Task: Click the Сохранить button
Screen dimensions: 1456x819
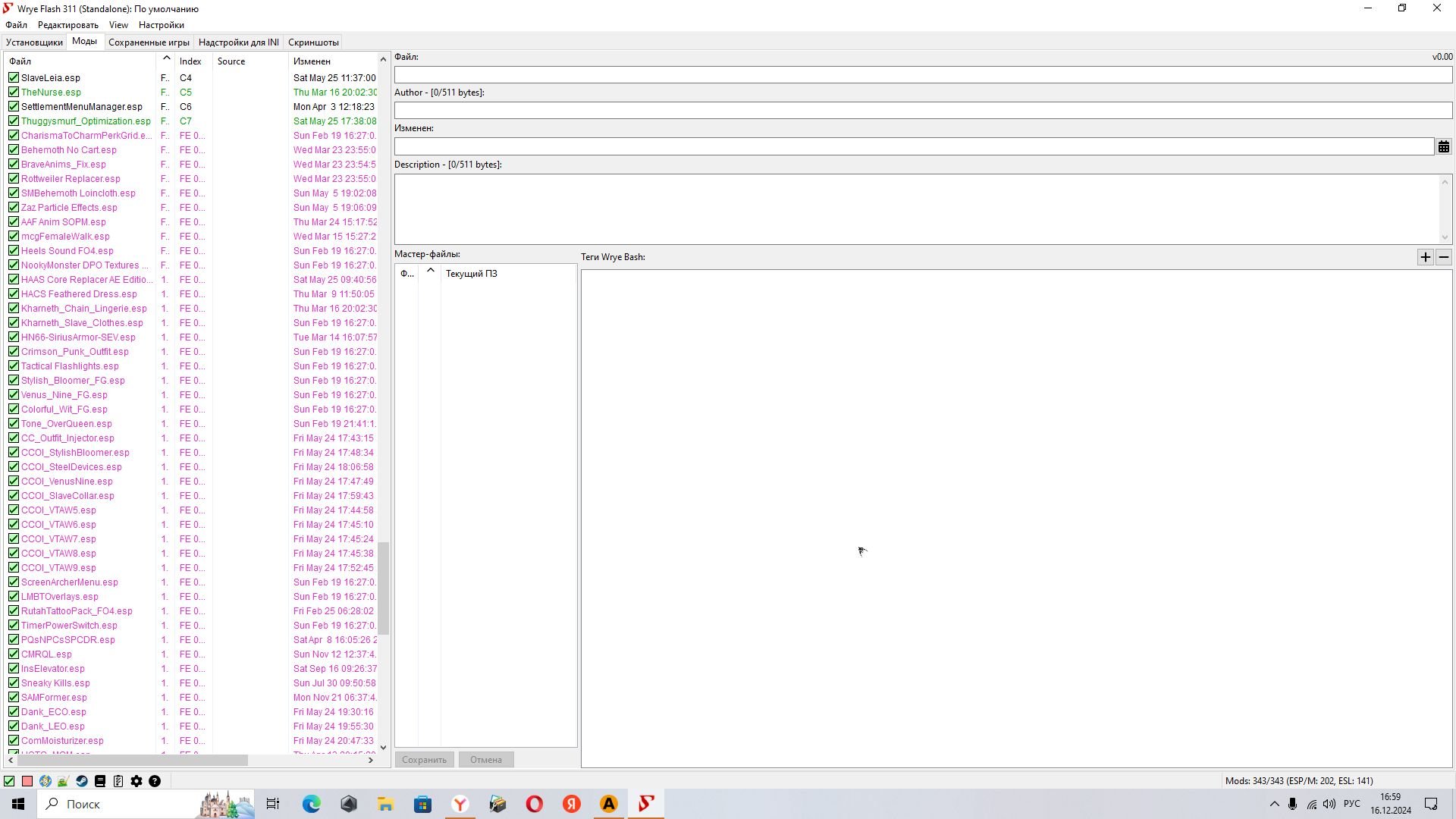Action: click(424, 760)
